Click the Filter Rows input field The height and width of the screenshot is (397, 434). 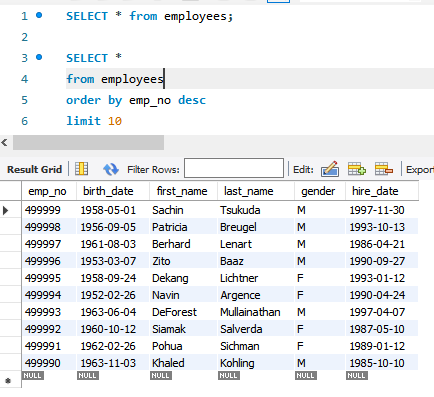coord(234,168)
